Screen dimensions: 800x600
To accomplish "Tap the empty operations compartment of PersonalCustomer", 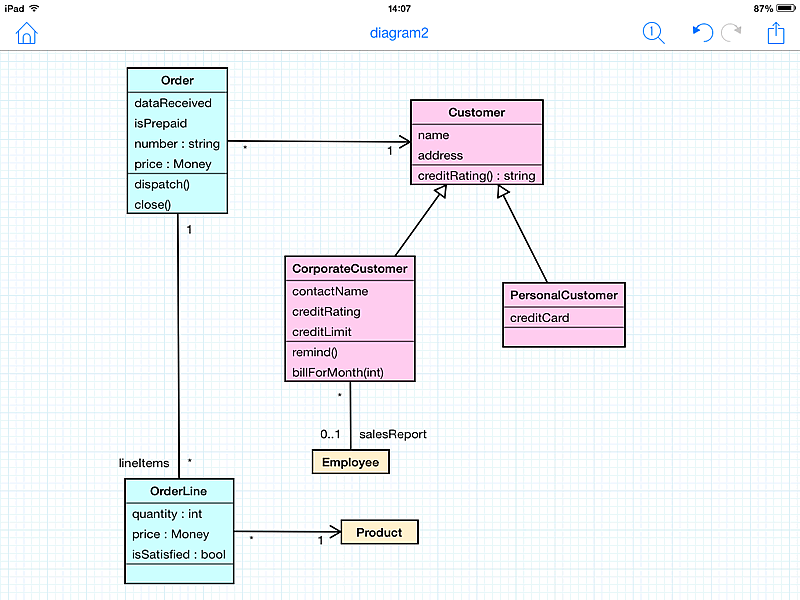I will tap(564, 337).
